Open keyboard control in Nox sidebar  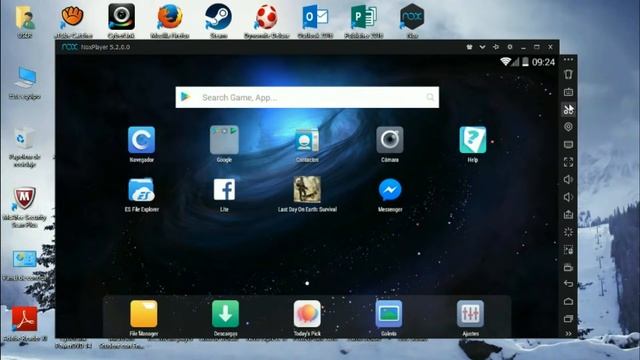tap(568, 92)
